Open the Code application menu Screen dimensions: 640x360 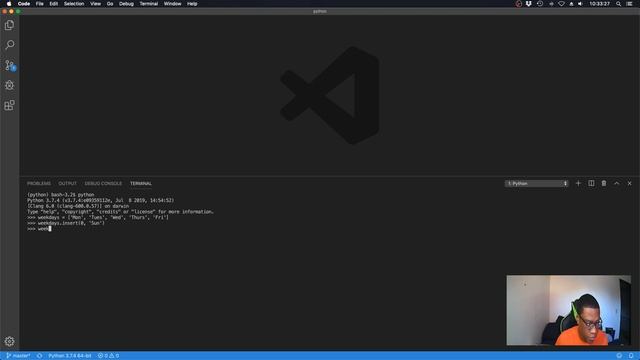[24, 4]
